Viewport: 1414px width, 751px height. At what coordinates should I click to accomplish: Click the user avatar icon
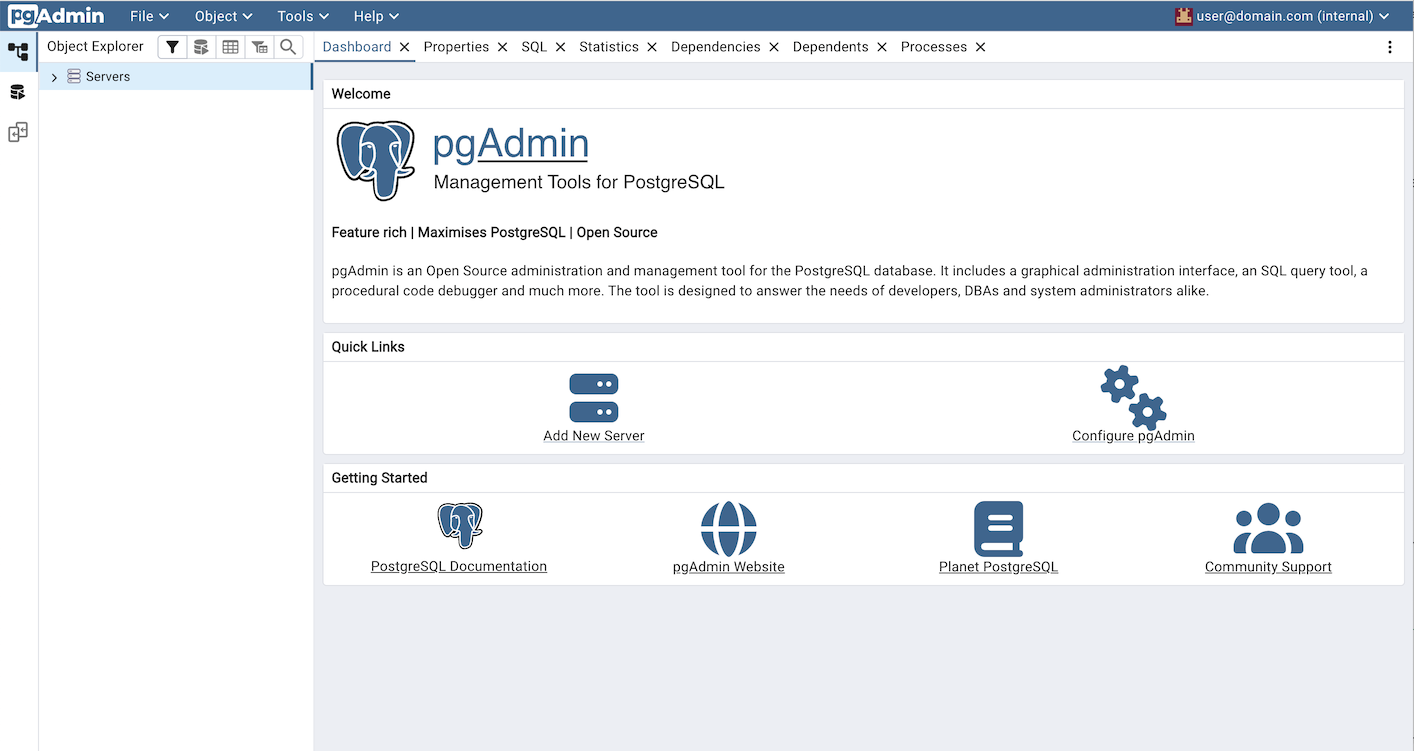point(1184,16)
